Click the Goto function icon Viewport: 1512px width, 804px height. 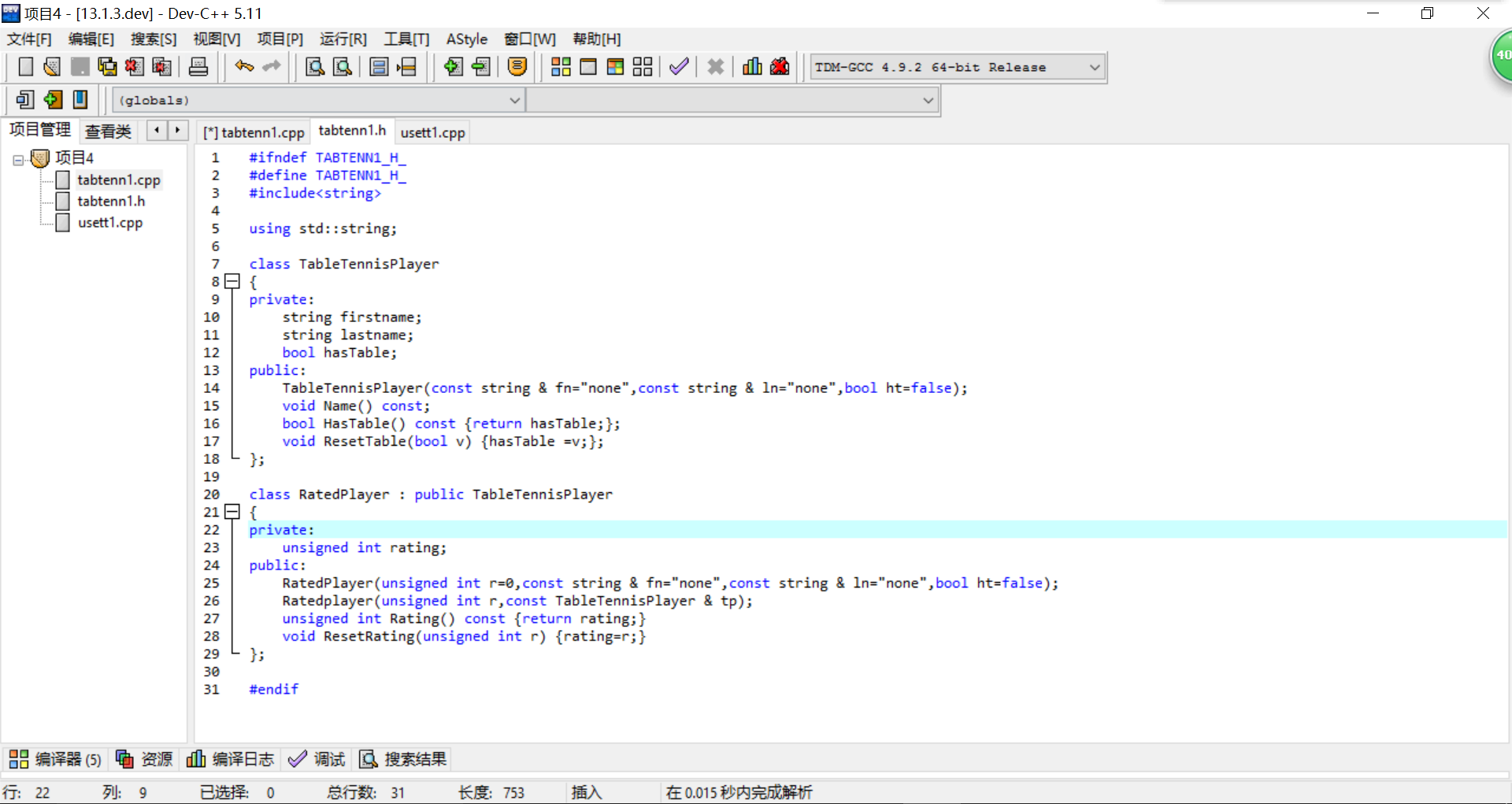tap(379, 67)
